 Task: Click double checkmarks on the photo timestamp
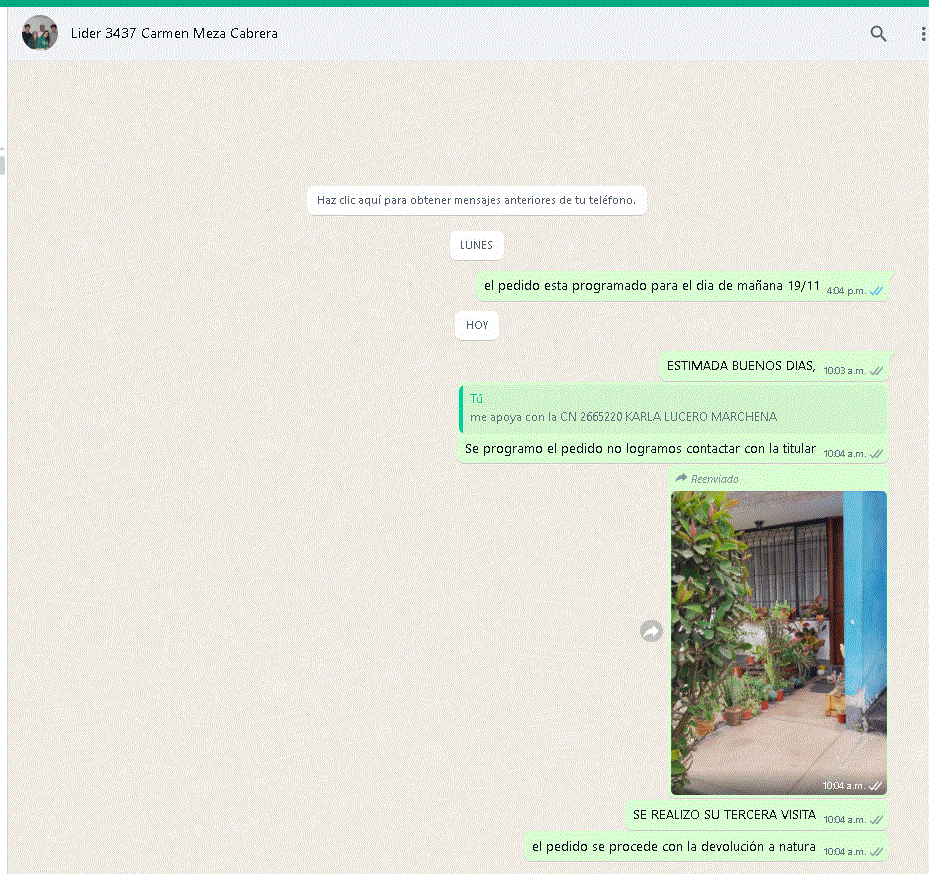875,786
